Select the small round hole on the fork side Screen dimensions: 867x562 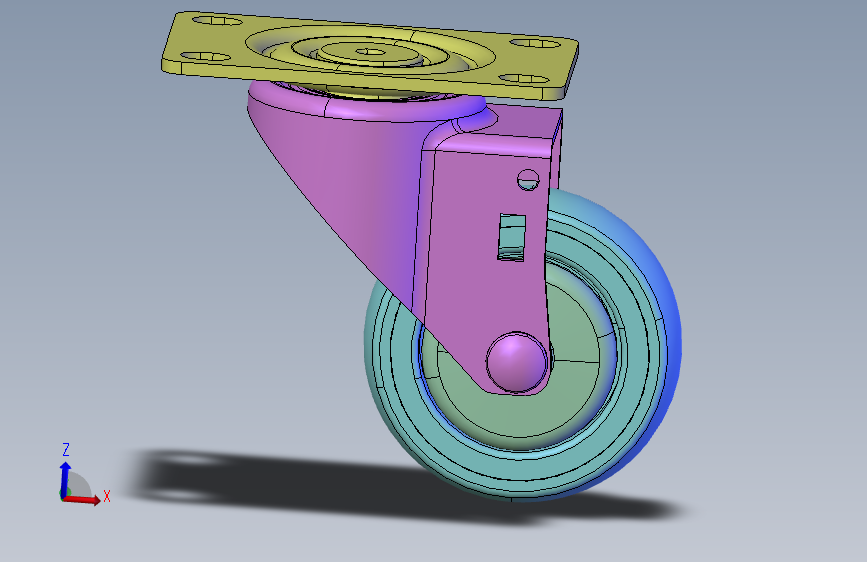(529, 180)
